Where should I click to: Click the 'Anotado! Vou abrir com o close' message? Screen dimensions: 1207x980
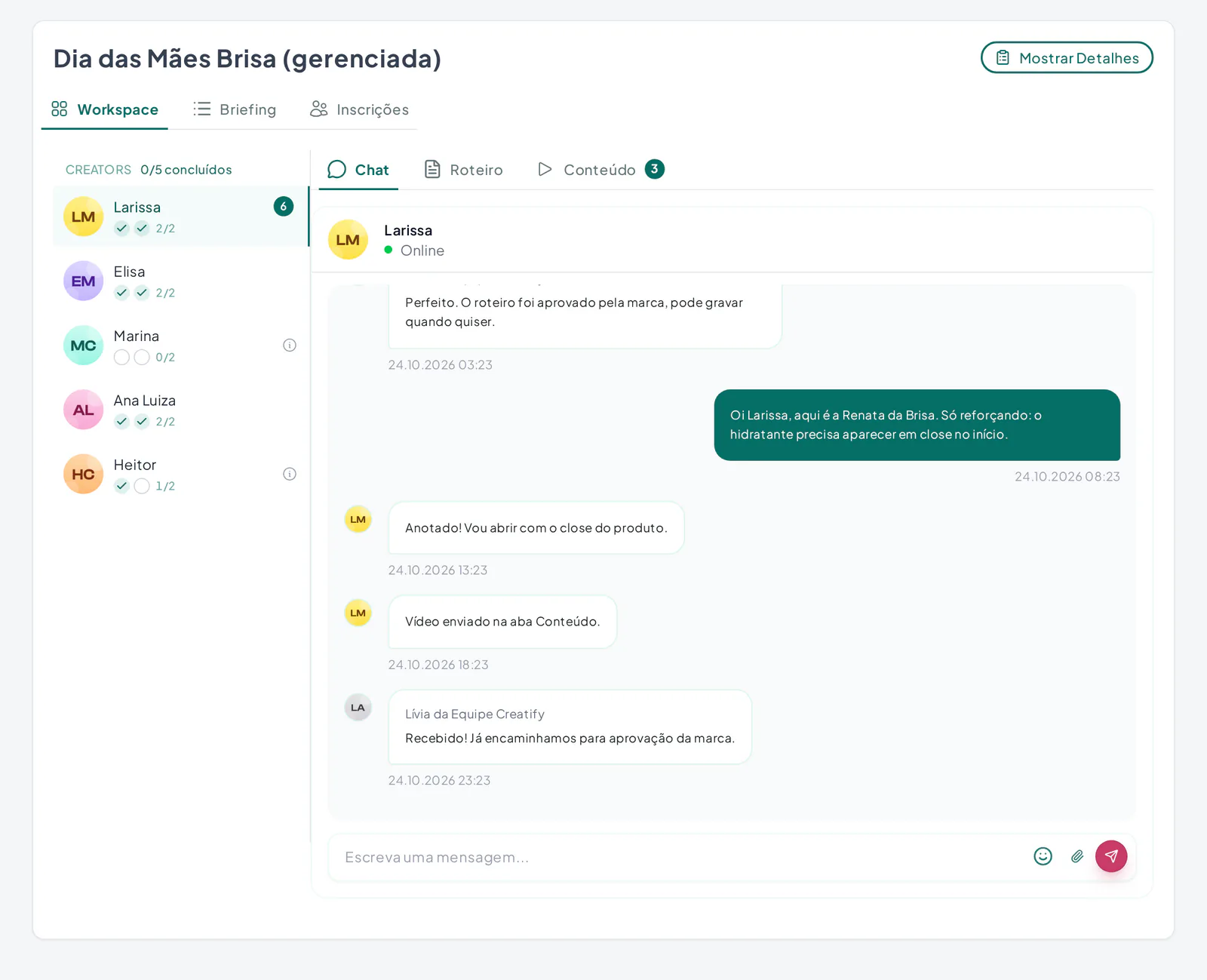point(536,528)
